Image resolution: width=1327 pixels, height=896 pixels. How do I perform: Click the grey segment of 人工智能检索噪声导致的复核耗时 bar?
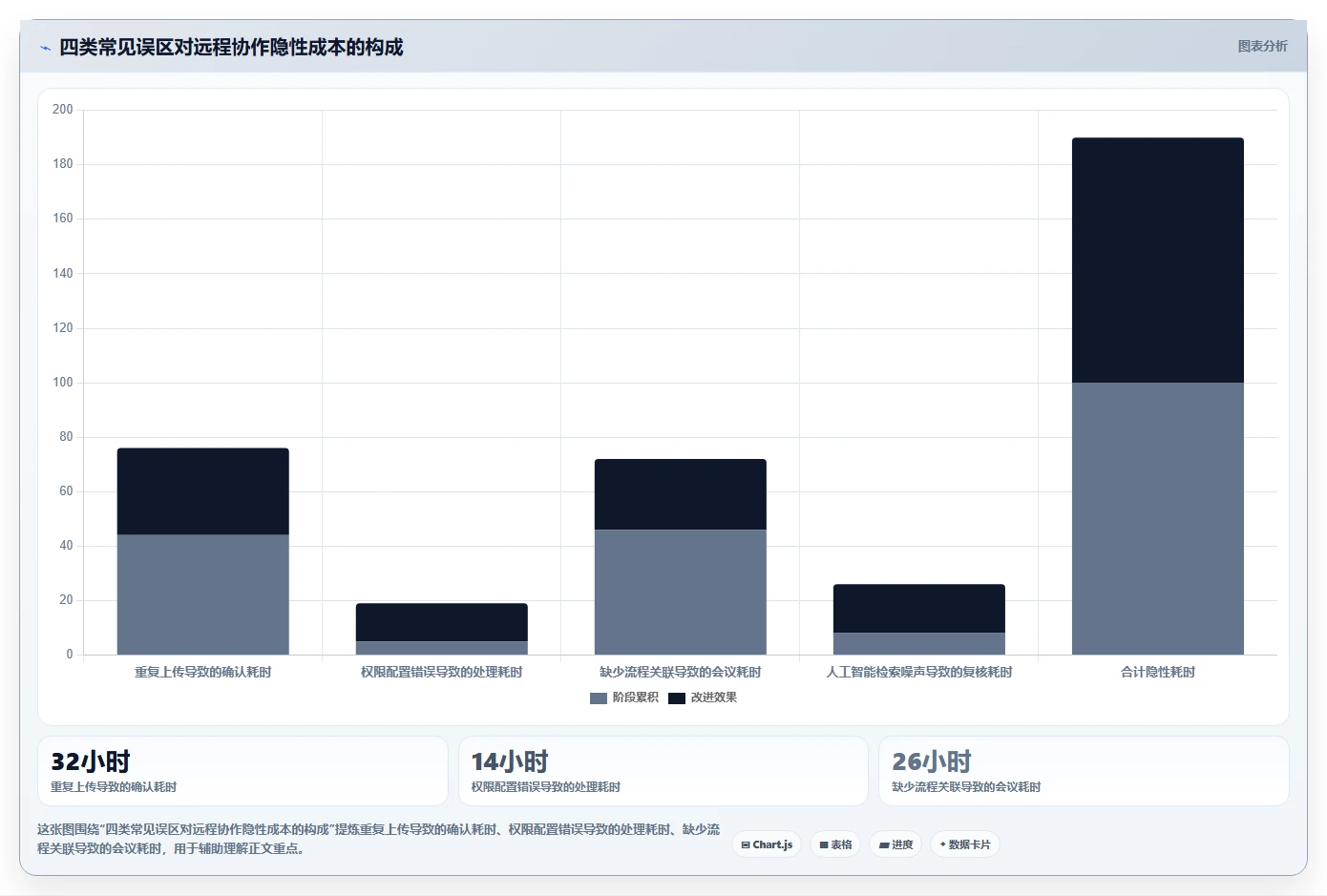coord(919,643)
